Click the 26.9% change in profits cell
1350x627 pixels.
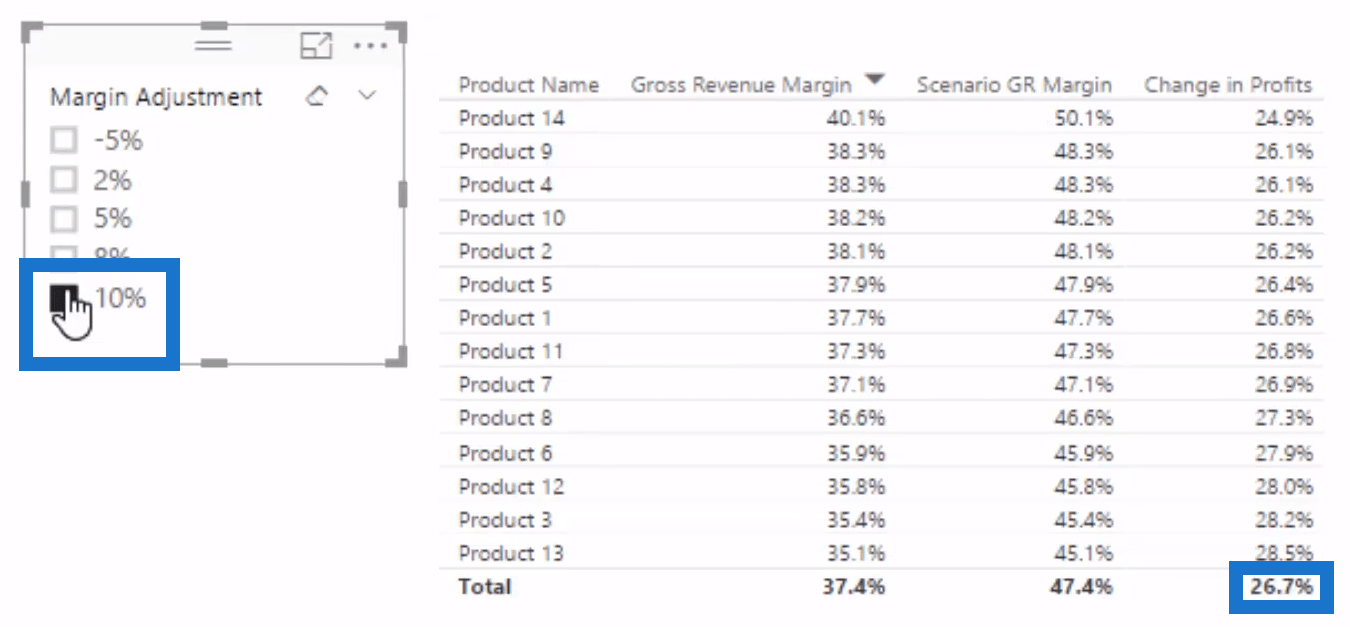pyautogui.click(x=1285, y=385)
